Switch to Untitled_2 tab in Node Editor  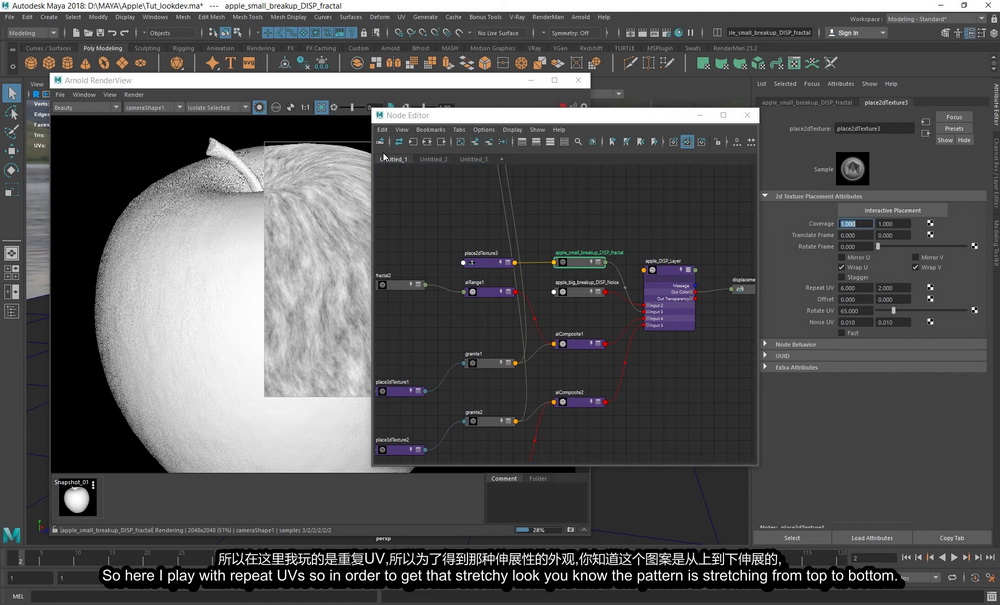(x=434, y=159)
